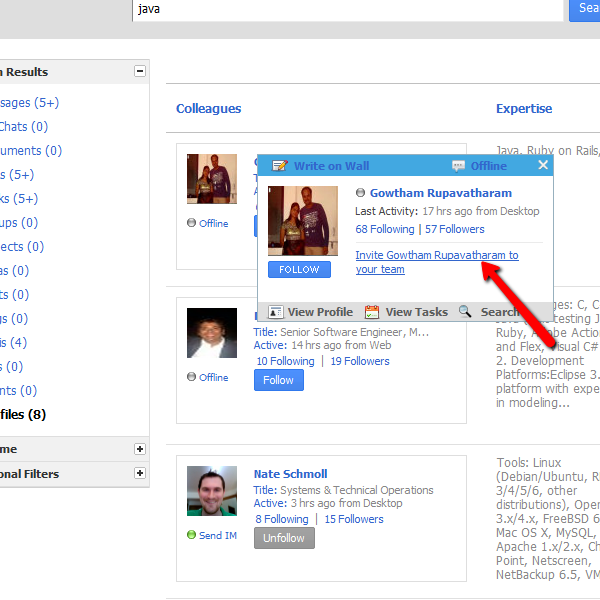Click the Follow button for Senior Software Engineer

coord(279,380)
